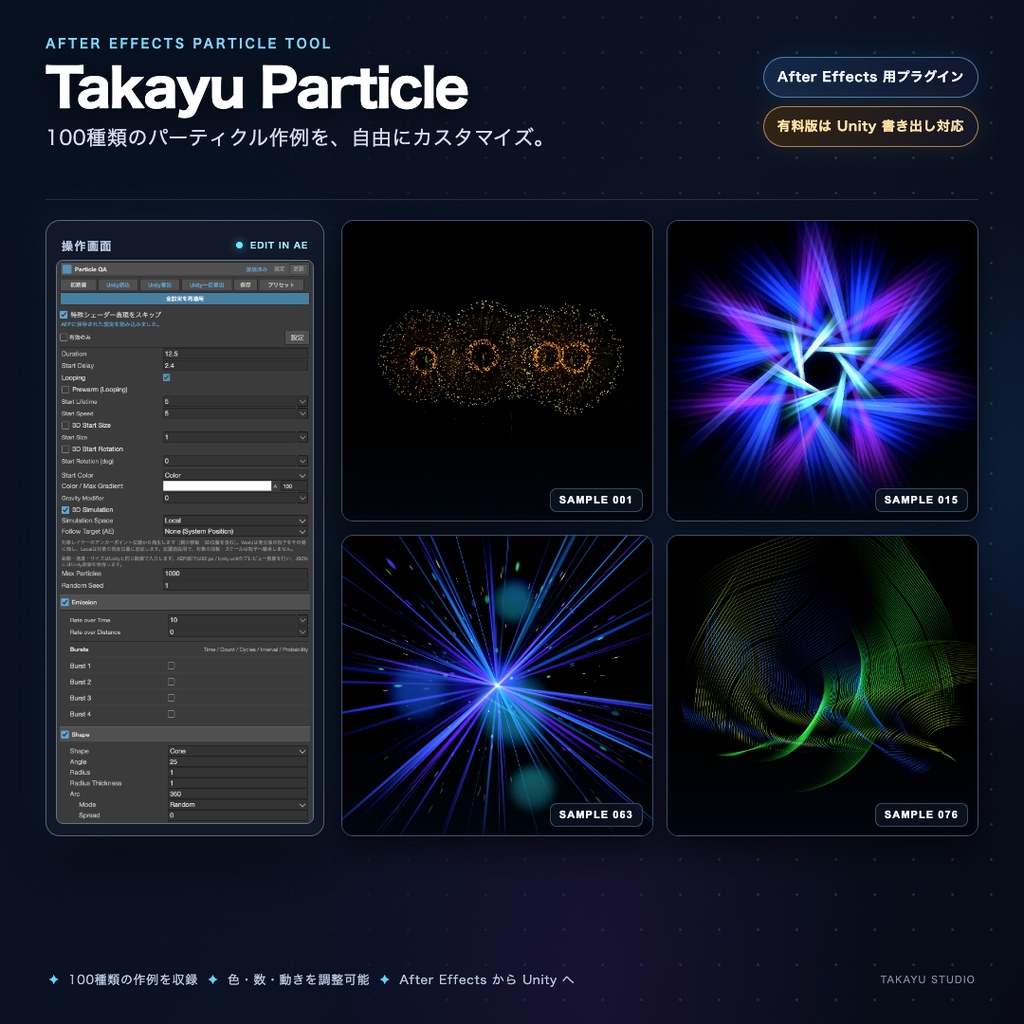Open the Start Speed mode arrow
Screen dimensions: 1024x1024
coord(302,413)
